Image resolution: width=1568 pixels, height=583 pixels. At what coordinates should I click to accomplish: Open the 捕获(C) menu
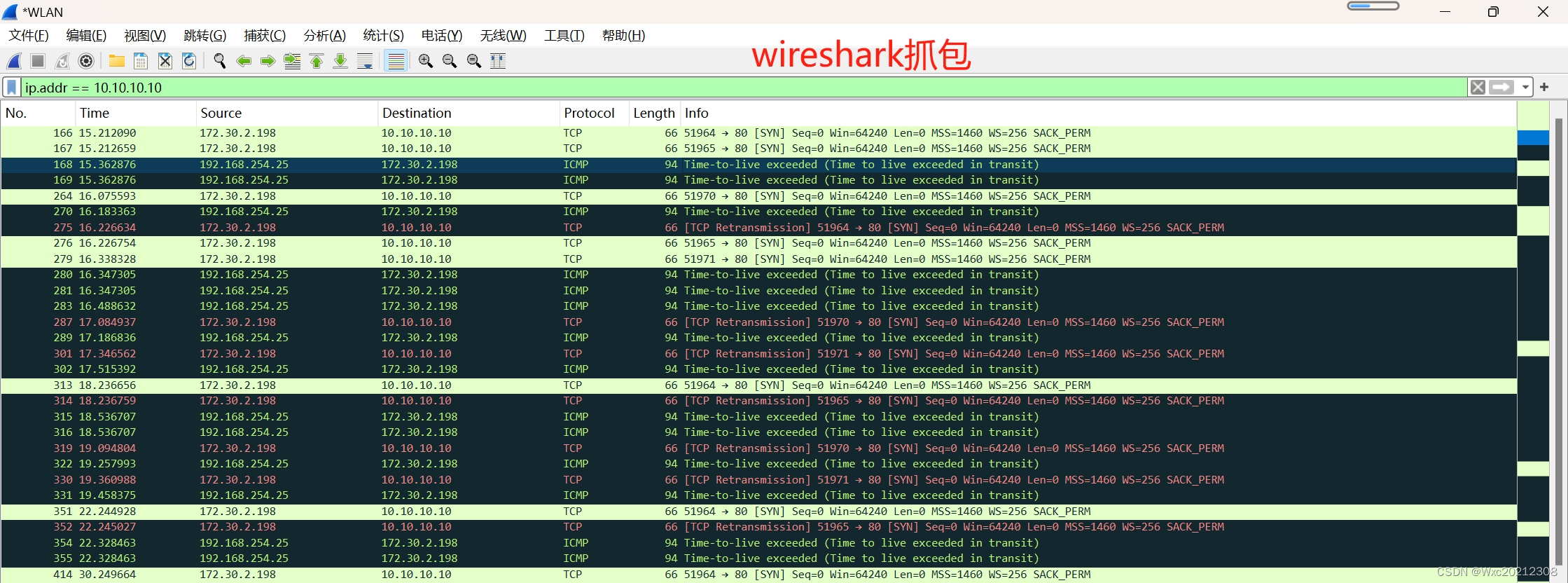pyautogui.click(x=265, y=36)
